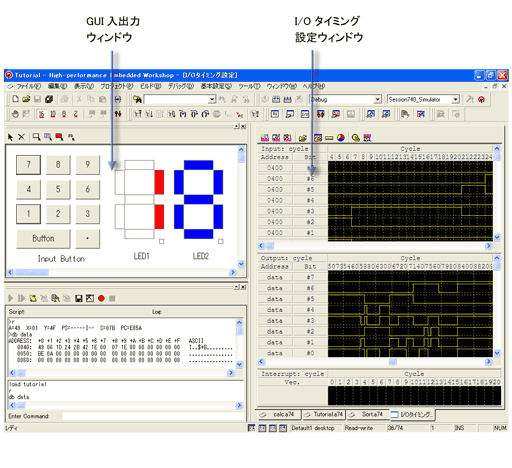Image resolution: width=512 pixels, height=468 pixels.
Task: Click the Input cycle pane scroll-up arrow
Action: tap(497, 149)
